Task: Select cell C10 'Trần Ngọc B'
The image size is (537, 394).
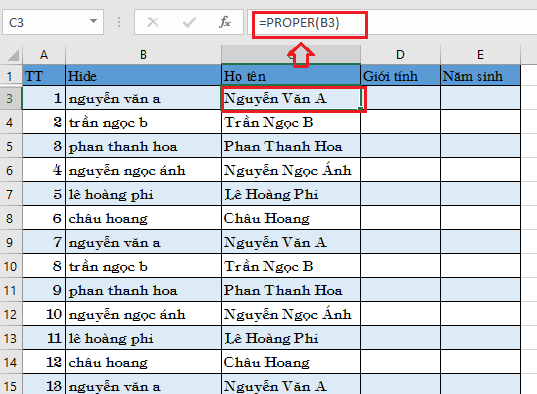Action: 291,266
